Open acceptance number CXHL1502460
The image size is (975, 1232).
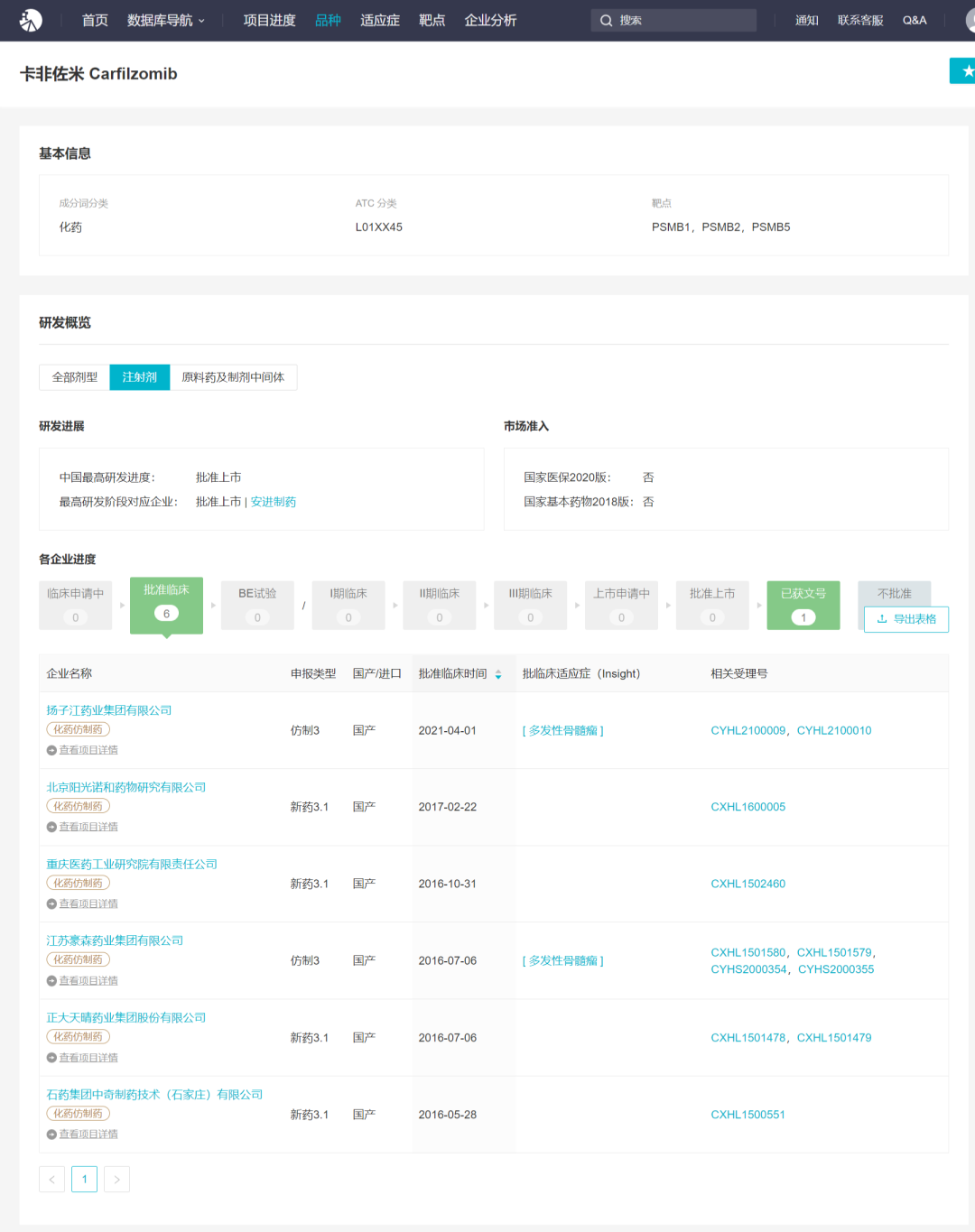click(748, 884)
